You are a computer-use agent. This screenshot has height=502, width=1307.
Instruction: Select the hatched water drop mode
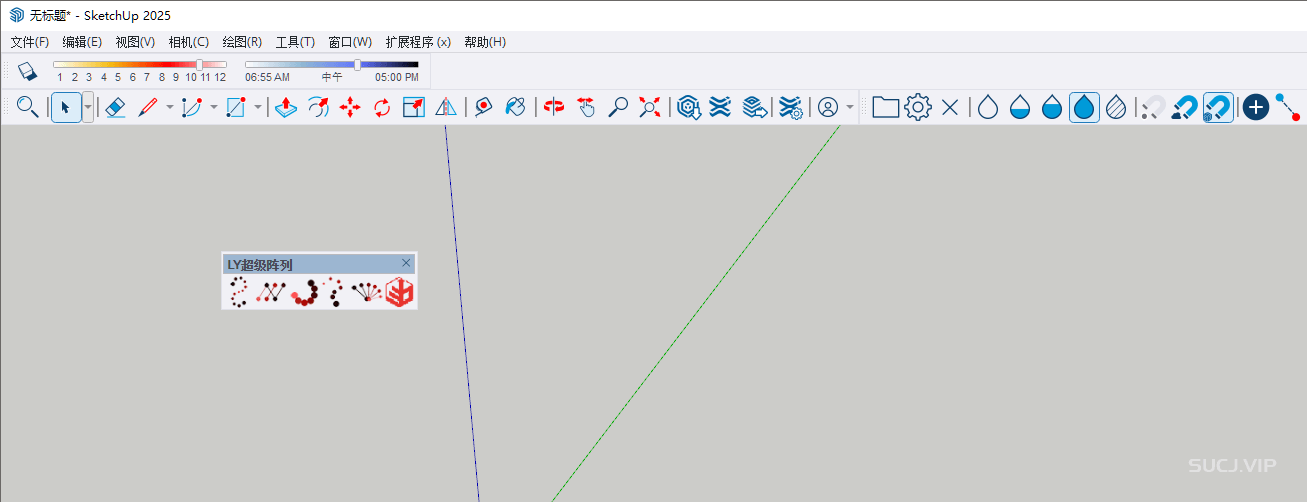pos(1117,107)
